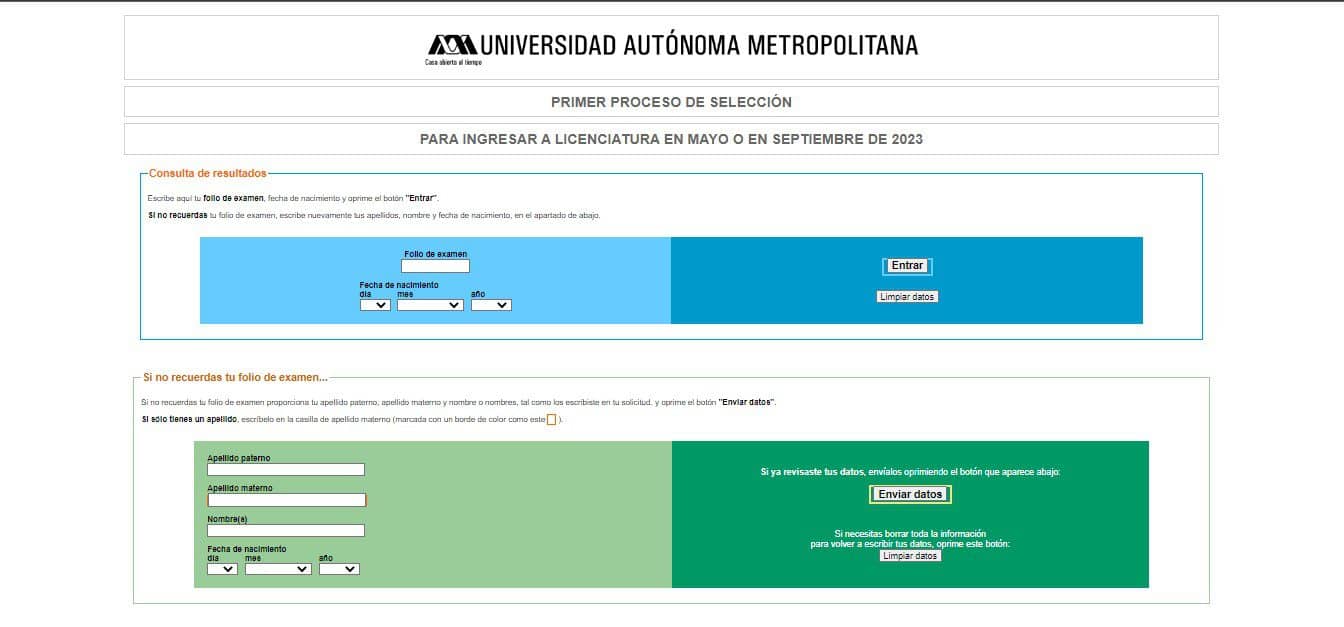Click the UAM university logo
Image resolution: width=1344 pixels, height=627 pixels.
click(672, 47)
